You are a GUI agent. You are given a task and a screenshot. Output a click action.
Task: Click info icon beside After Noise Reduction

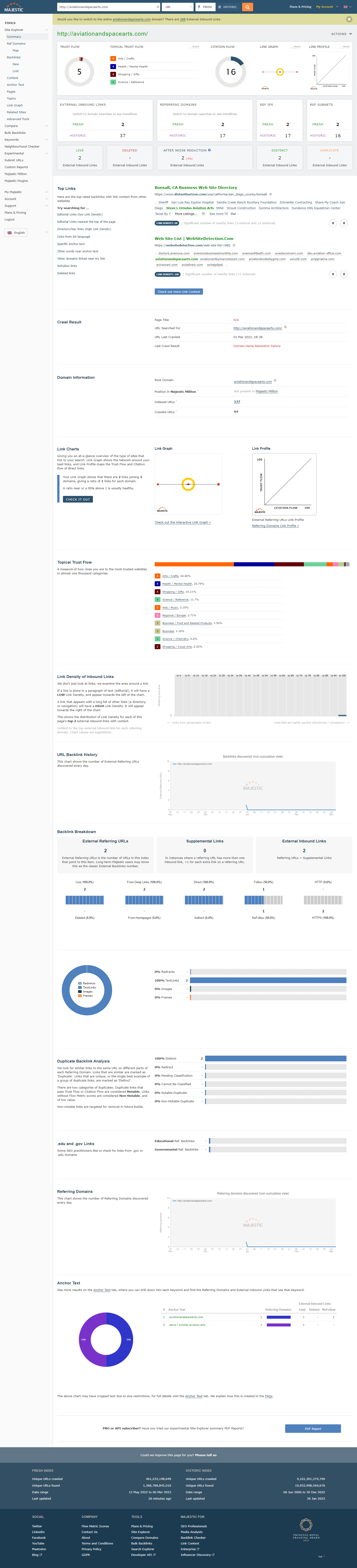tap(210, 150)
